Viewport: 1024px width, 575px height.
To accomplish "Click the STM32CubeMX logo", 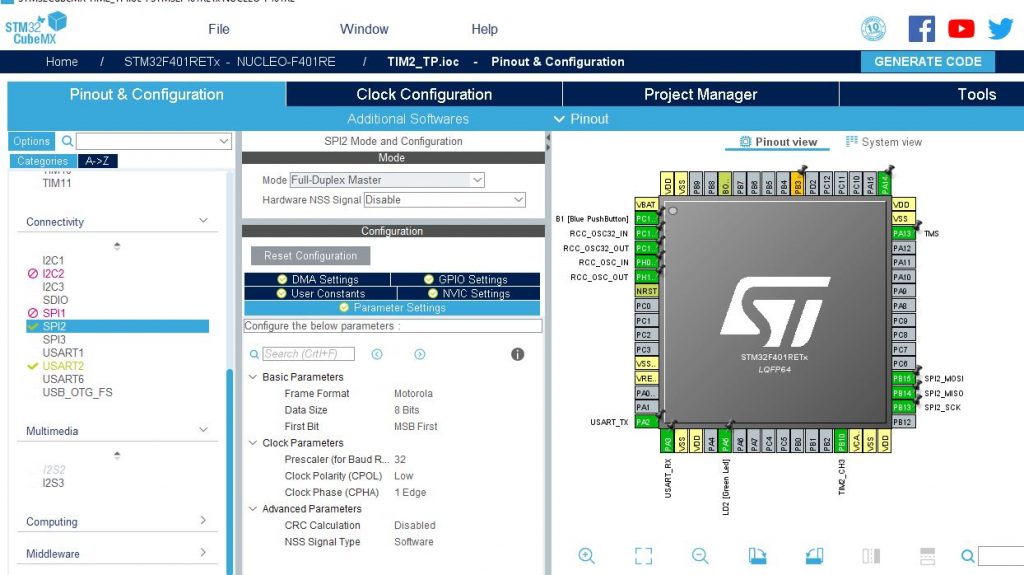I will coord(36,28).
